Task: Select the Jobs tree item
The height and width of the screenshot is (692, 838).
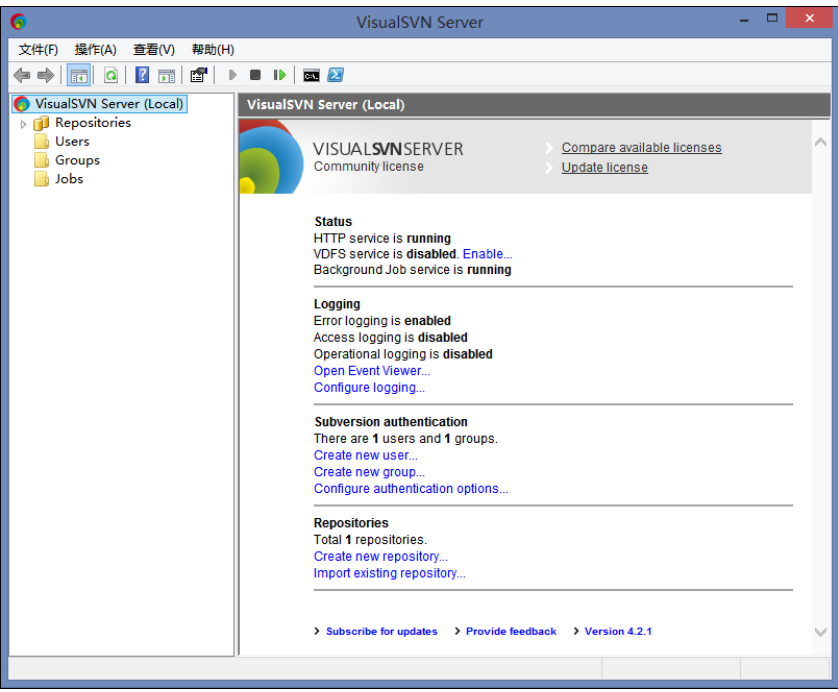Action: (x=69, y=179)
